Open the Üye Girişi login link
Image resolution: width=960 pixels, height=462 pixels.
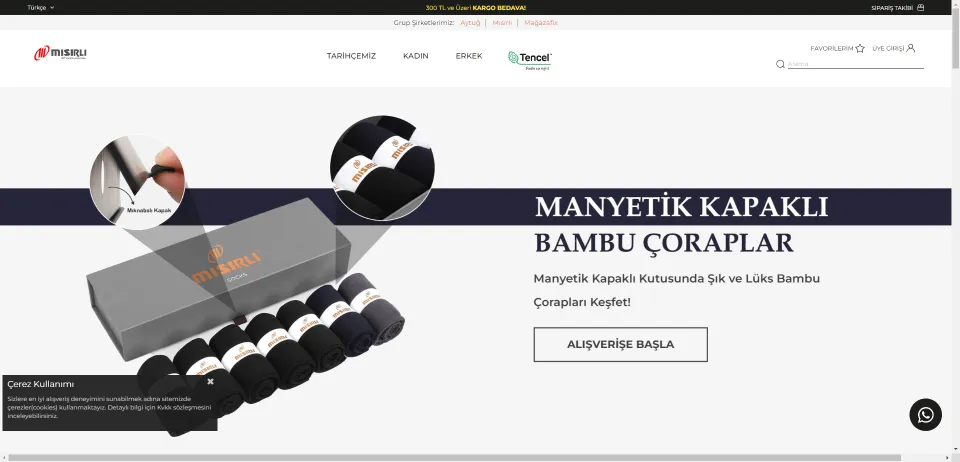[888, 48]
